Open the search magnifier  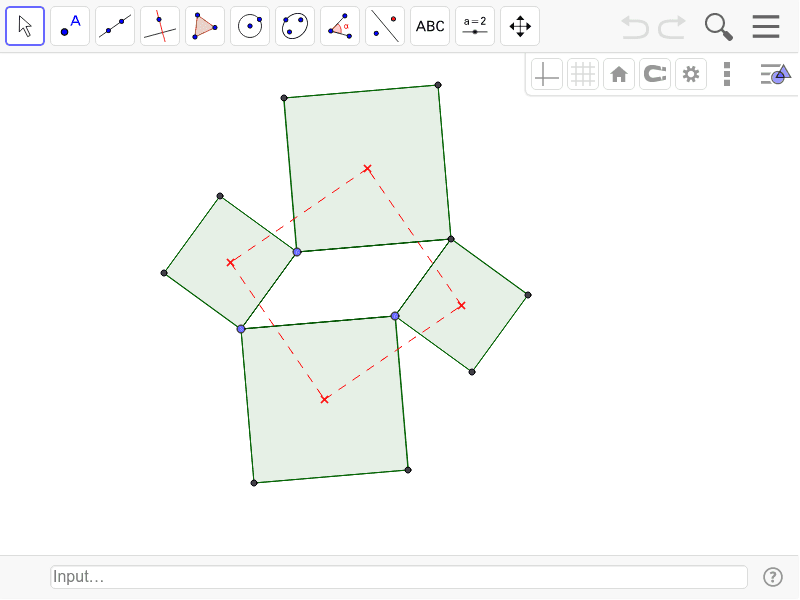(718, 27)
